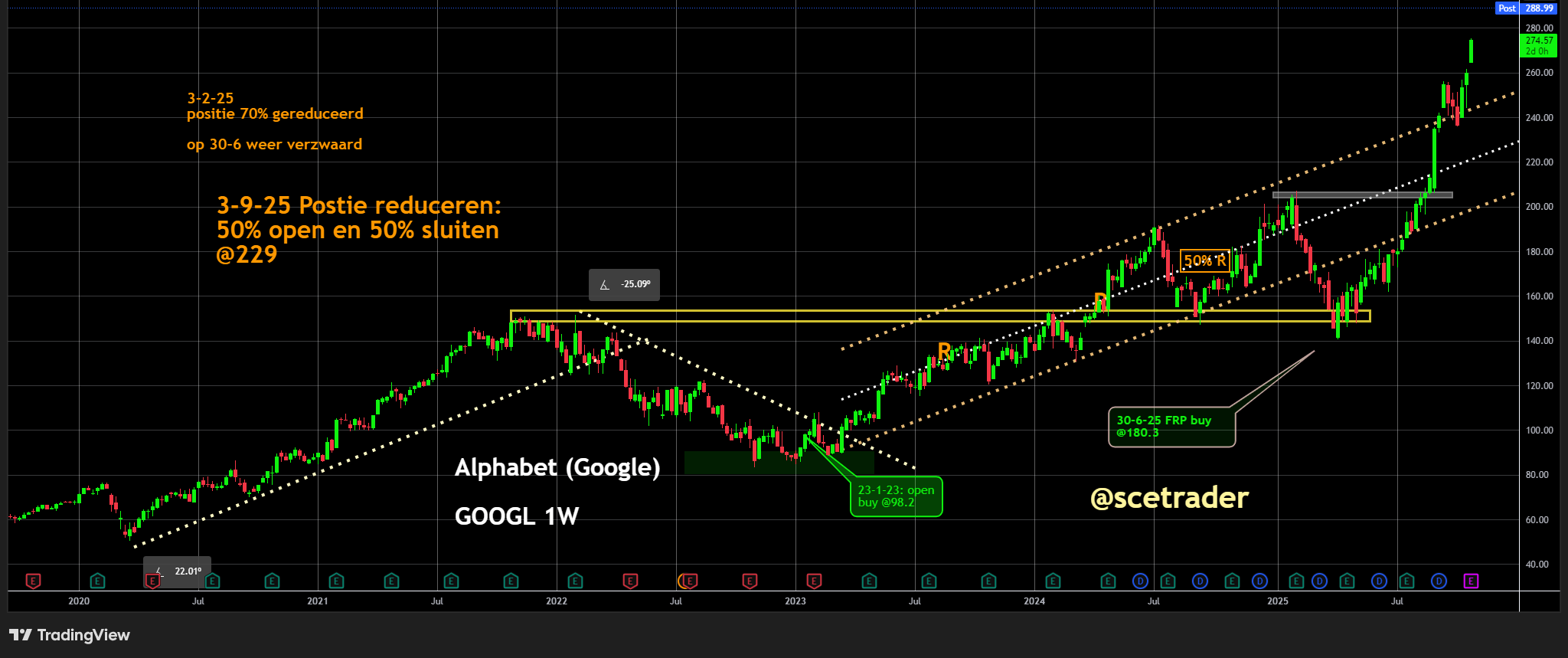Click the 100.00 price axis label
This screenshot has height=658, width=1568.
[x=1539, y=430]
